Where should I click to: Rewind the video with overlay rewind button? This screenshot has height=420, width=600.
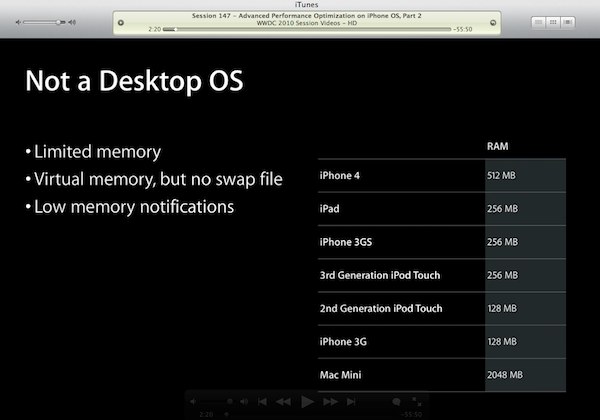pos(283,402)
